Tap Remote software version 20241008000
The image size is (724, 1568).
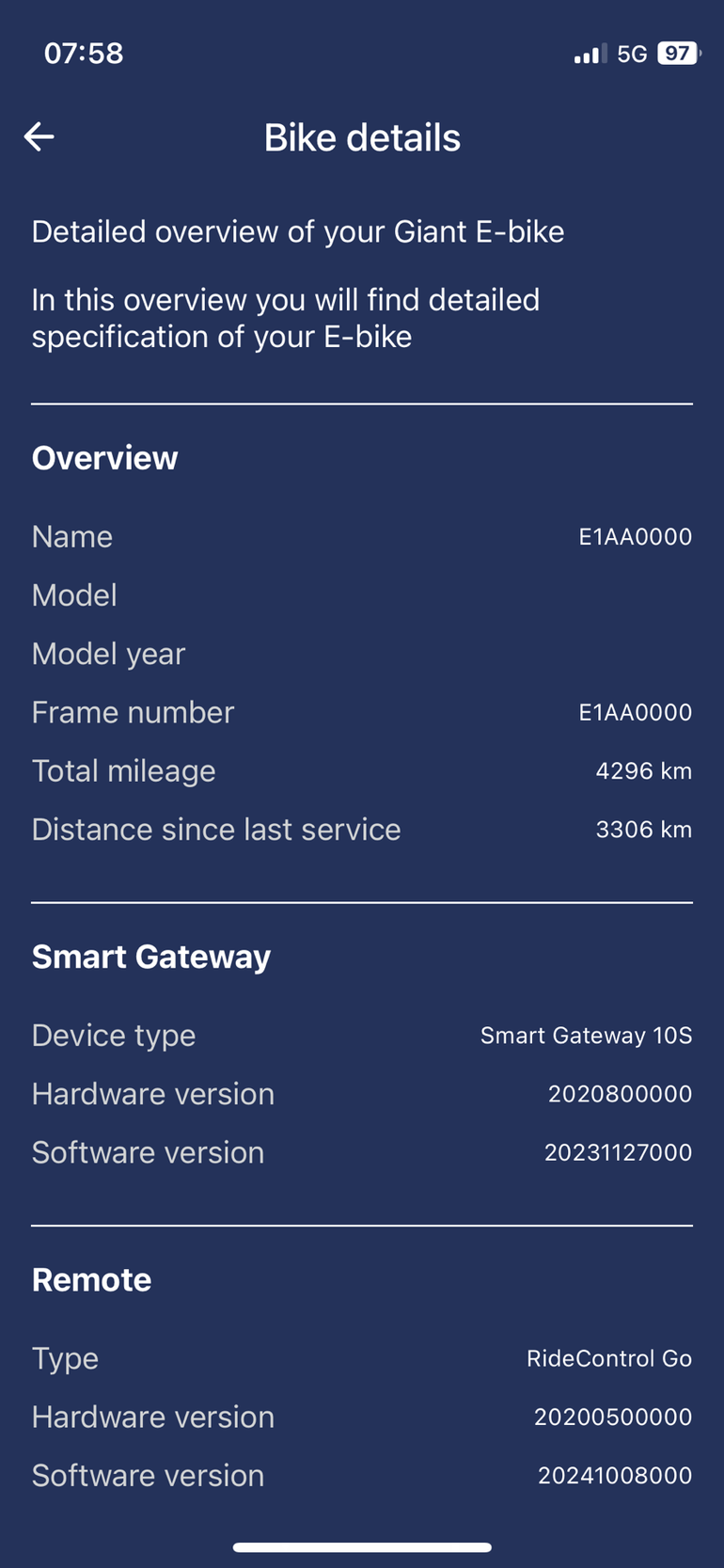tap(614, 1475)
